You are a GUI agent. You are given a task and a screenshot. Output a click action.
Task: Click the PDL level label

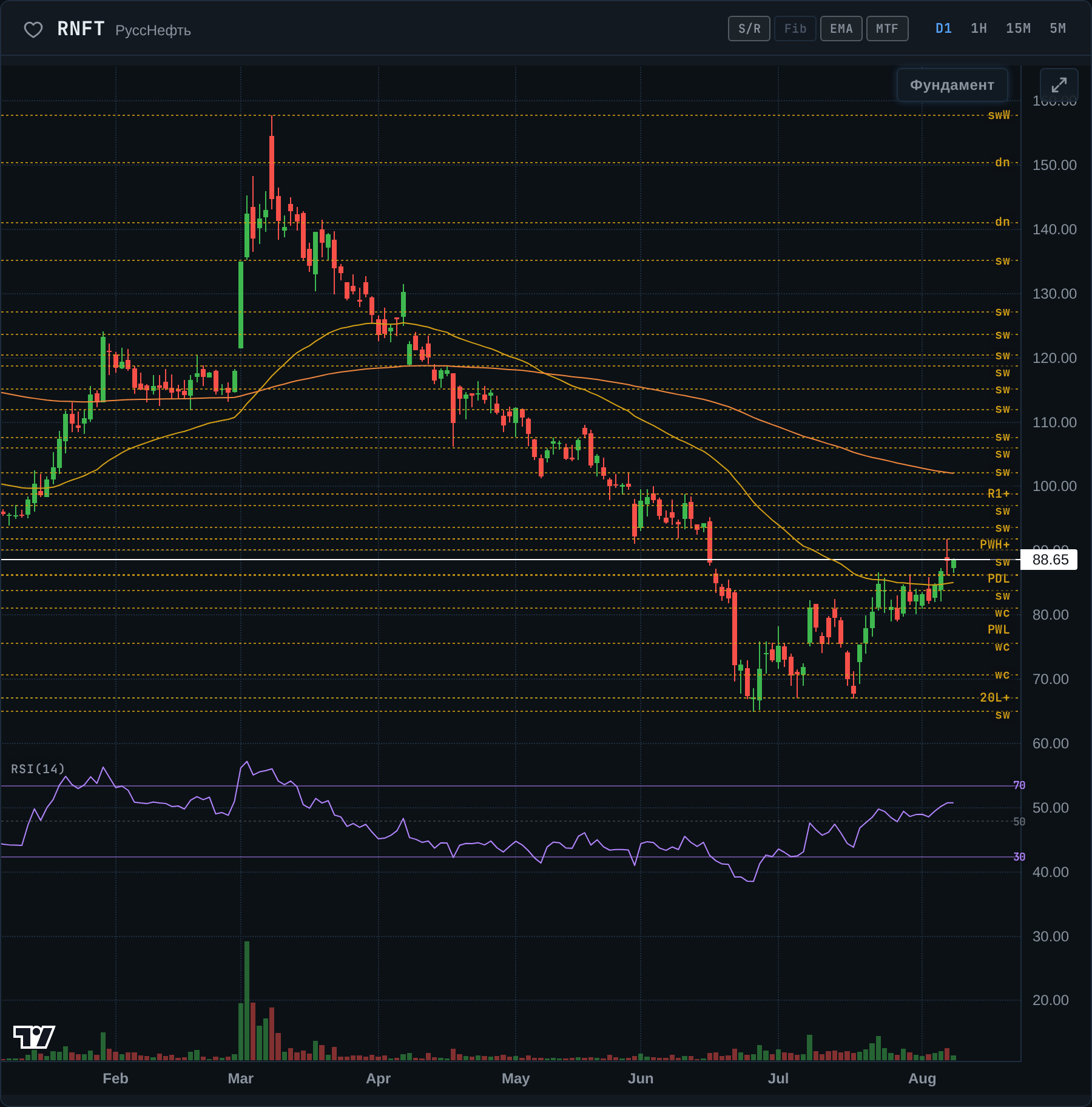click(x=999, y=578)
